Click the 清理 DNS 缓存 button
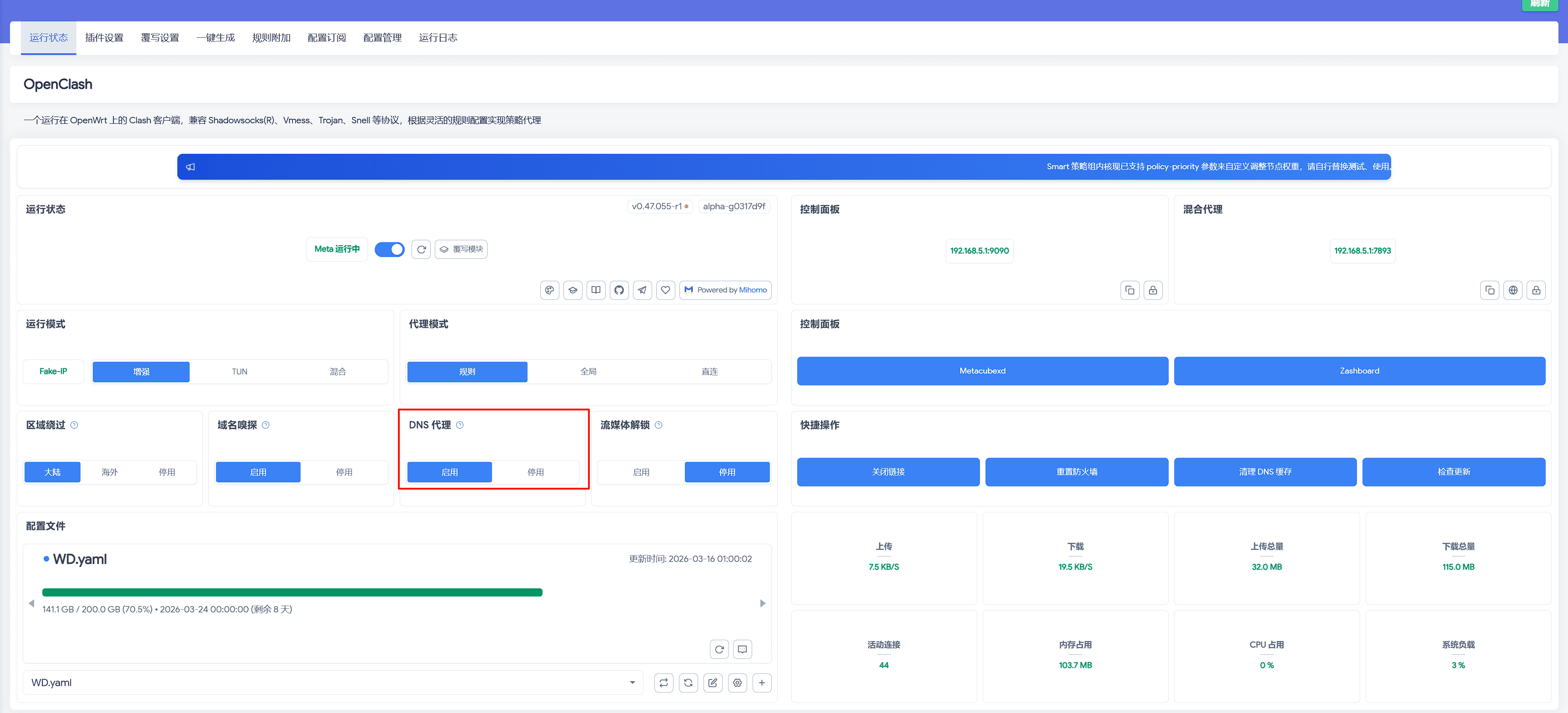The width and height of the screenshot is (1568, 713). pos(1265,472)
